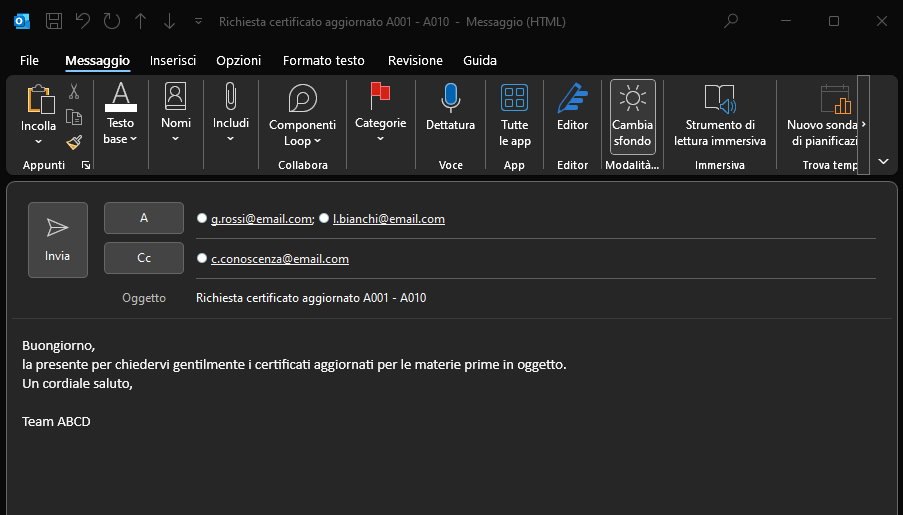
Task: Open the Categorie flag dropdown
Action: point(380,113)
